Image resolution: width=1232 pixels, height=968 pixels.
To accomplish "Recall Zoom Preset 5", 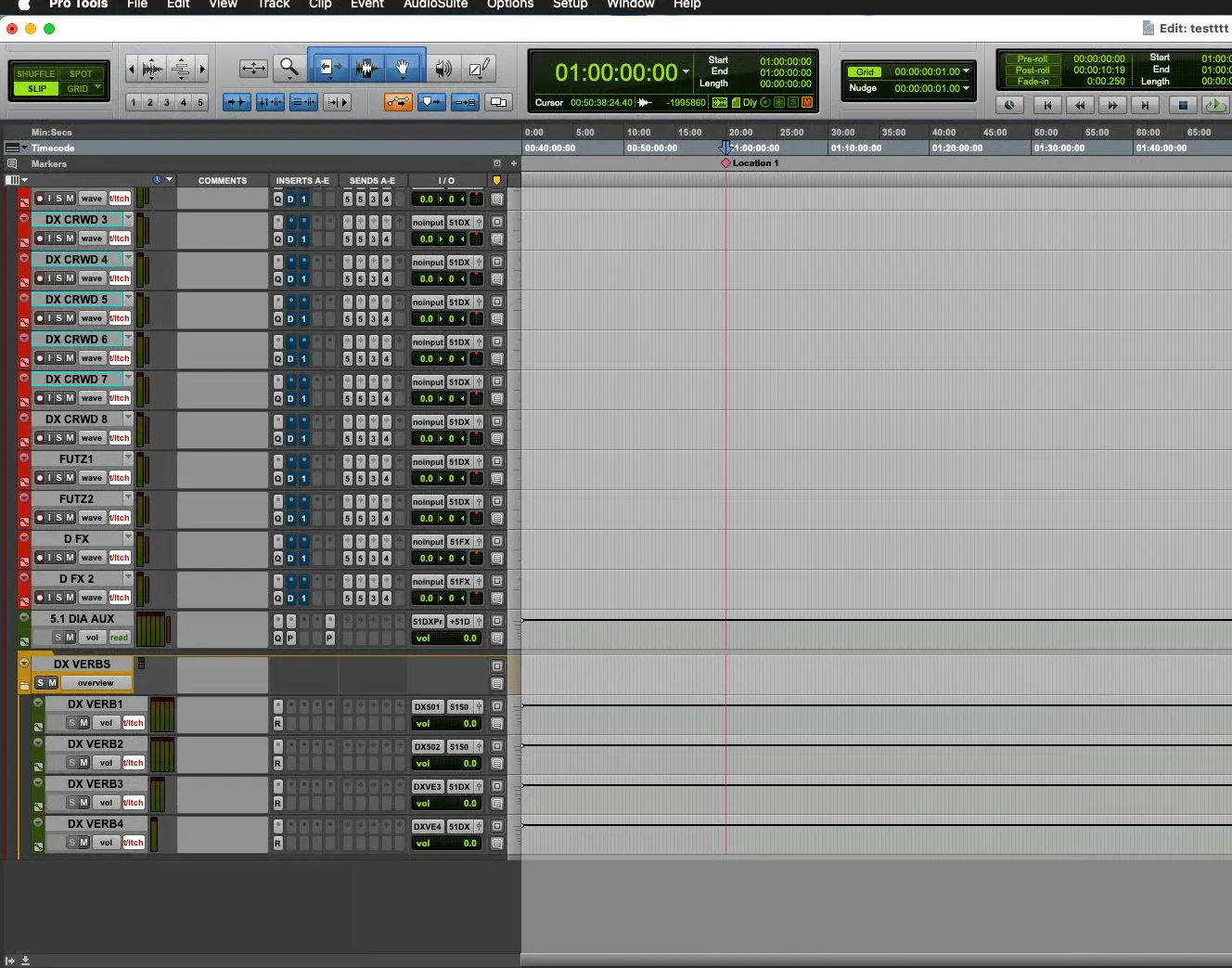I will [x=200, y=102].
